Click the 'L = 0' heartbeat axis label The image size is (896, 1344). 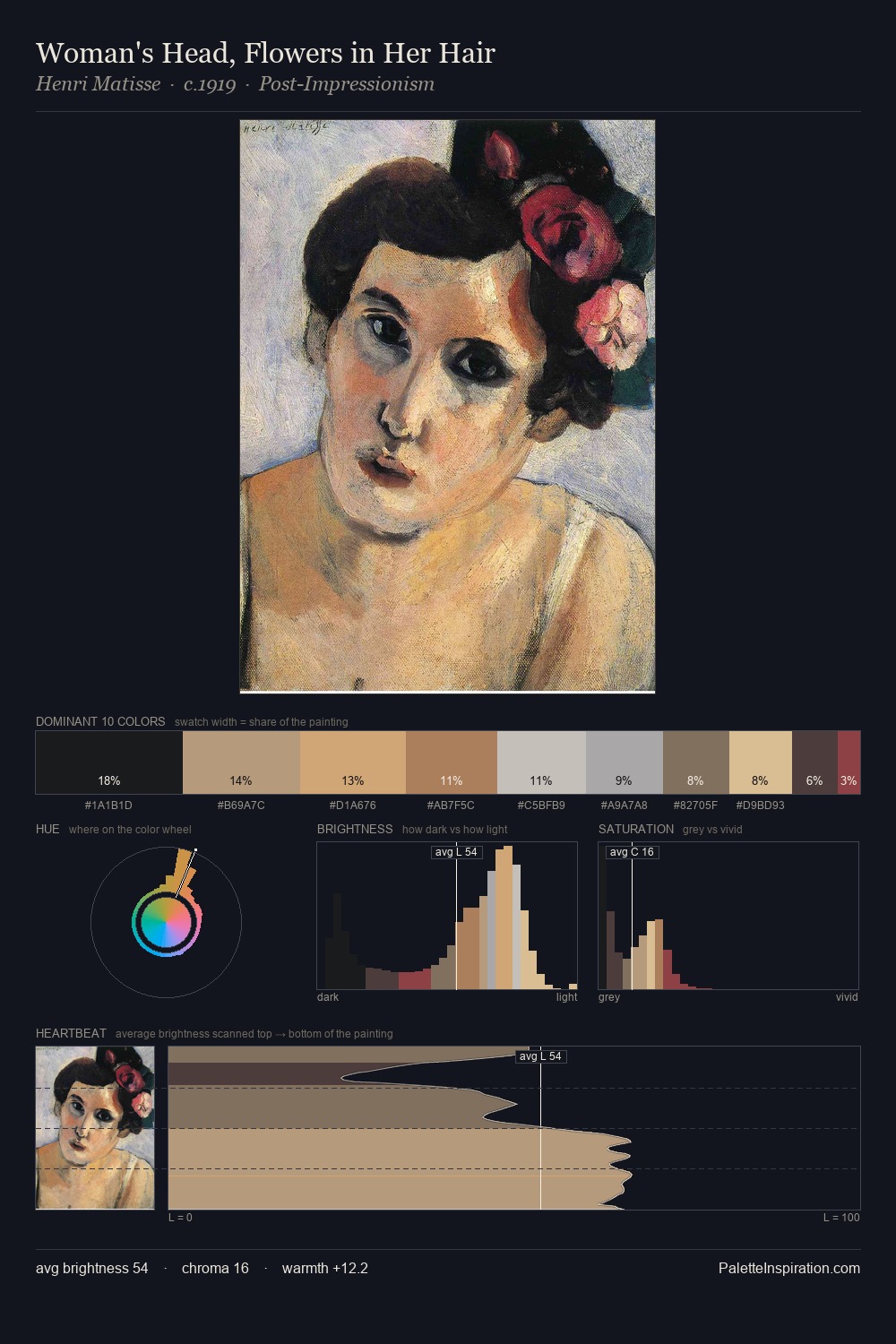tap(180, 1218)
